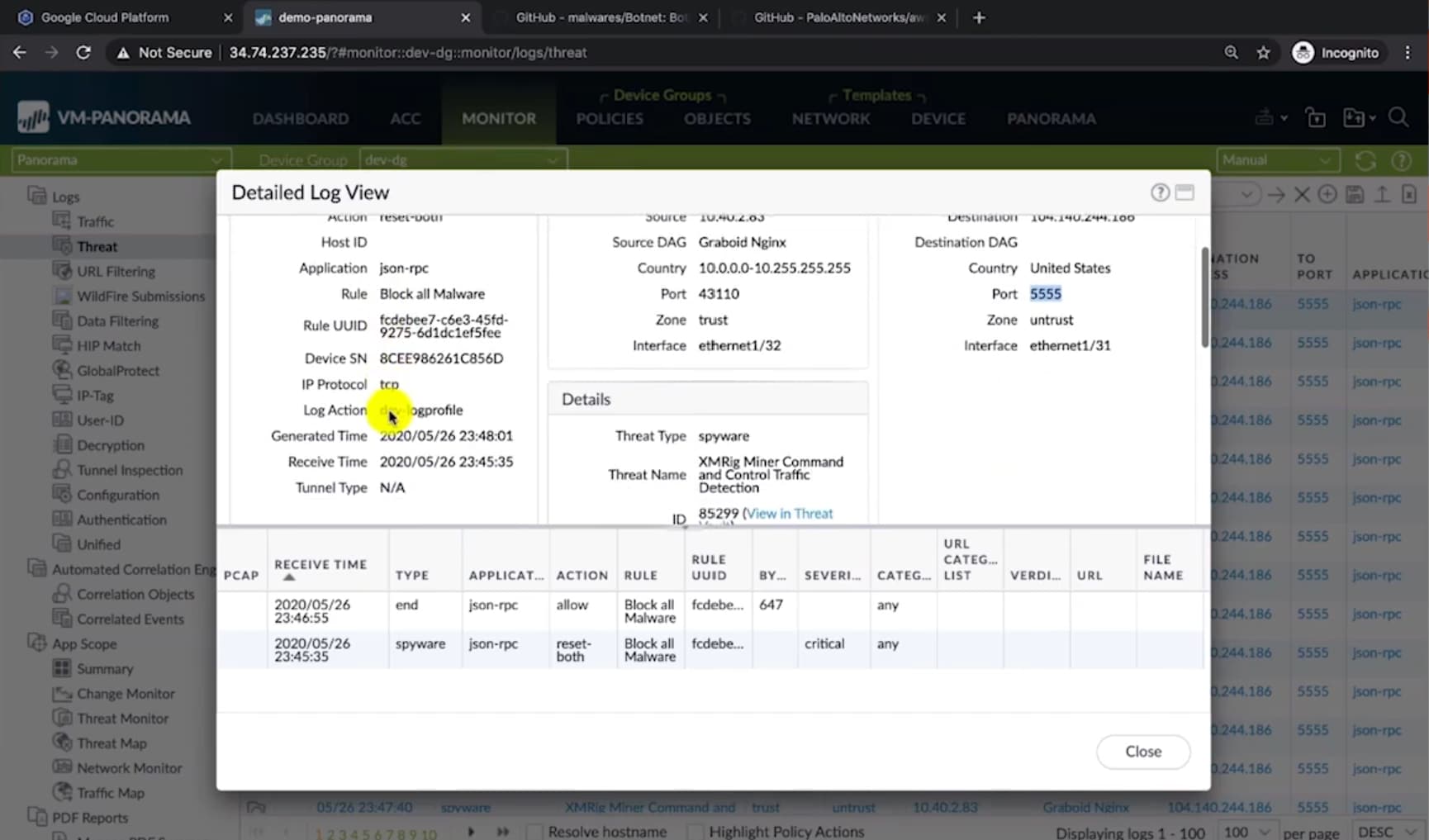The width and height of the screenshot is (1429, 840).
Task: Click the SEVERITY column header
Action: point(833,575)
